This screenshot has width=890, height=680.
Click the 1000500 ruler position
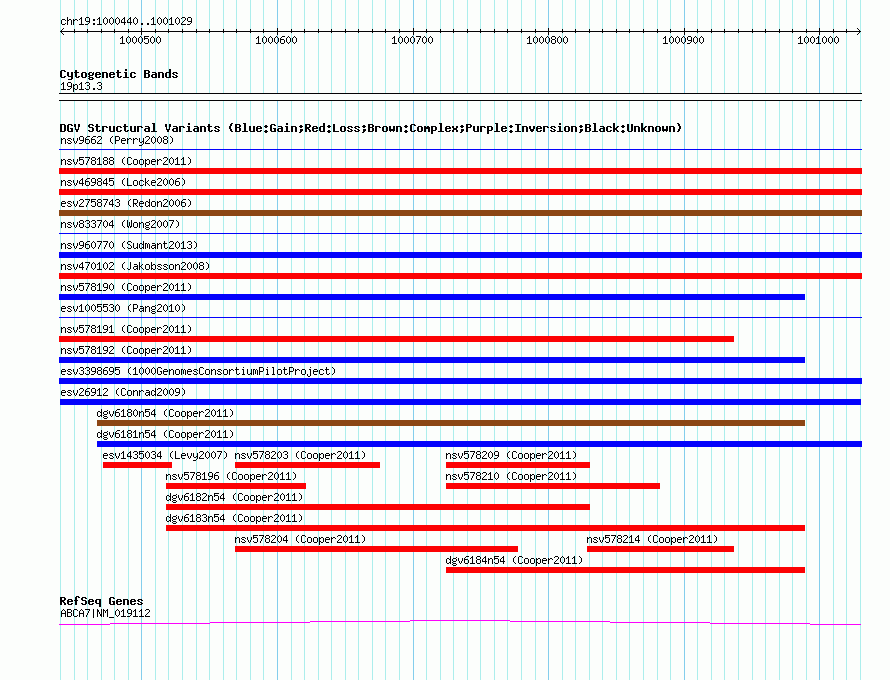140,40
